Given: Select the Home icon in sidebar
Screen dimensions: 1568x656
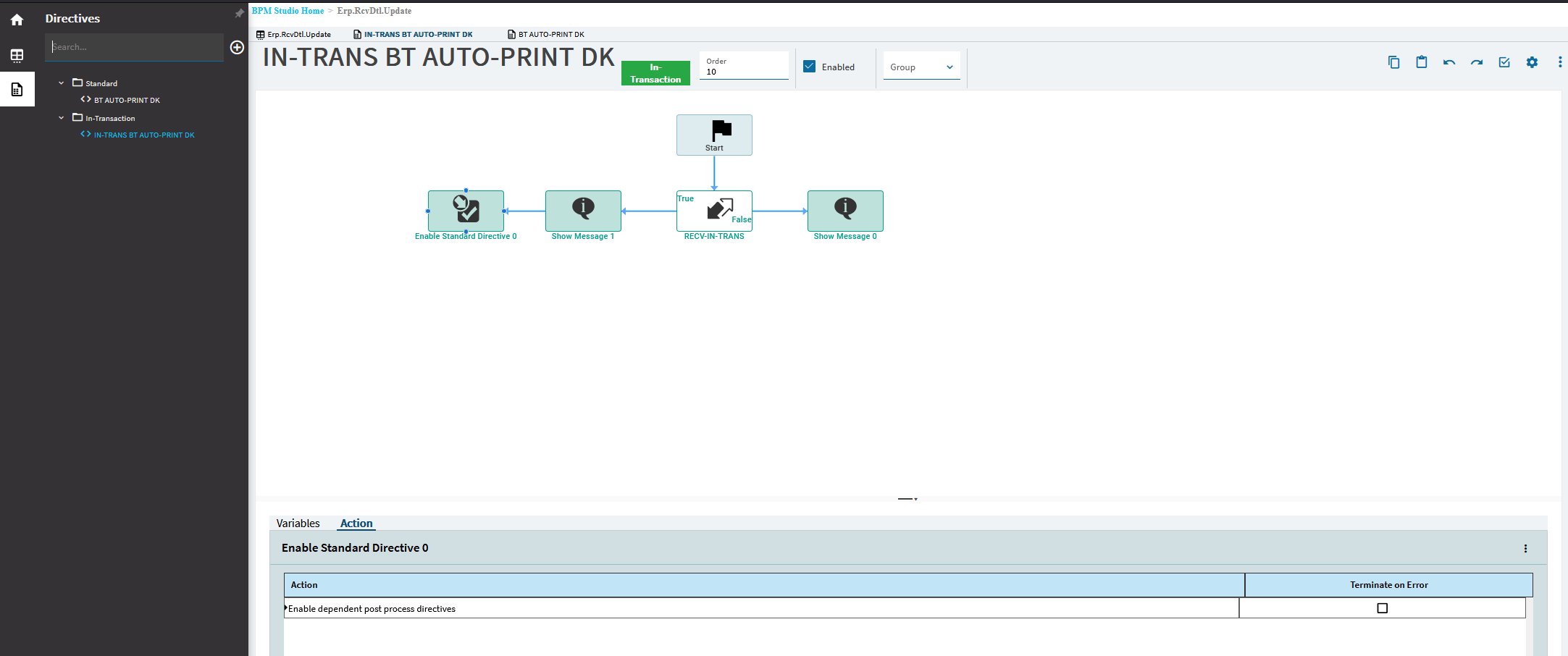Looking at the screenshot, I should pos(16,20).
